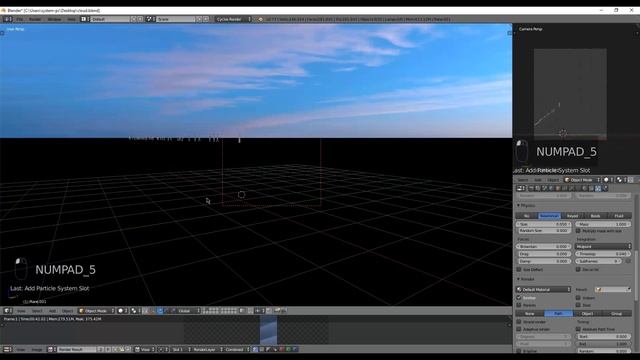Click the properties editor type icon
The height and width of the screenshot is (360, 640).
click(521, 188)
